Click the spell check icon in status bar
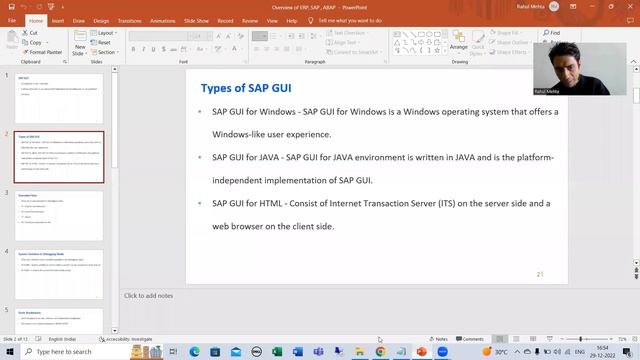 click(x=38, y=339)
